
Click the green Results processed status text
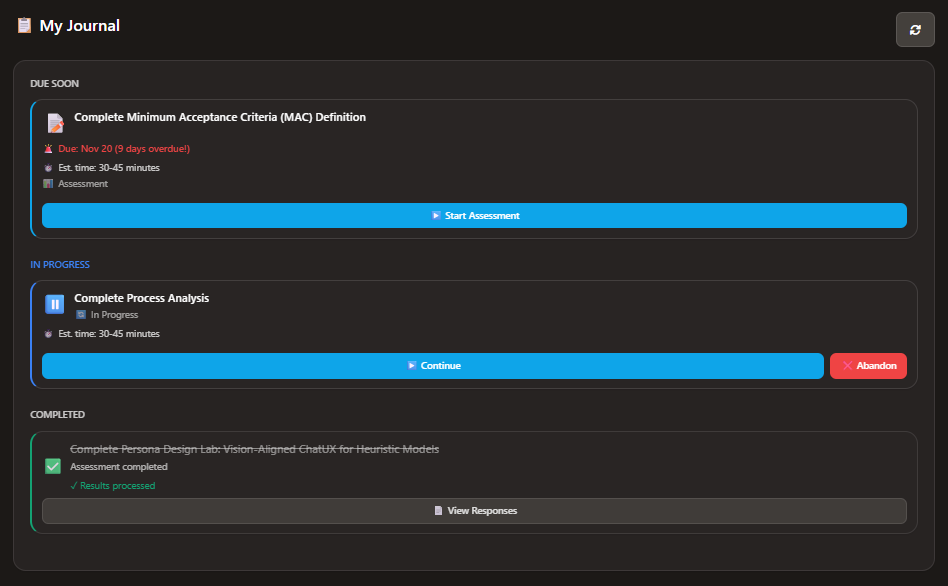[113, 486]
